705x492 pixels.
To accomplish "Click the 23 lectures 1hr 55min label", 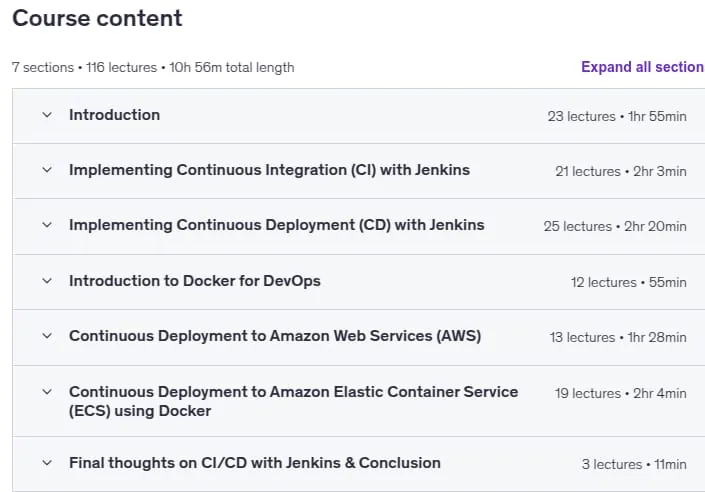I will 617,116.
